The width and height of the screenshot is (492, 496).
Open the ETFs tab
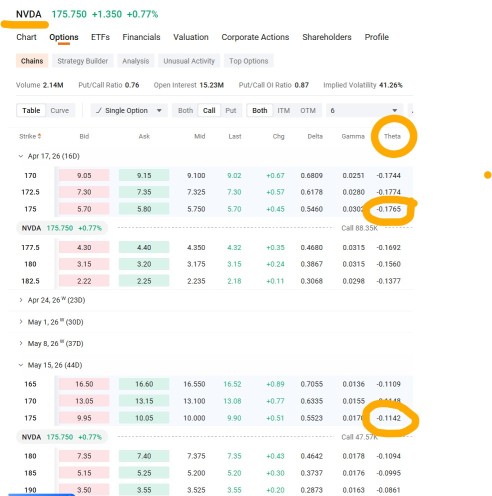click(100, 37)
